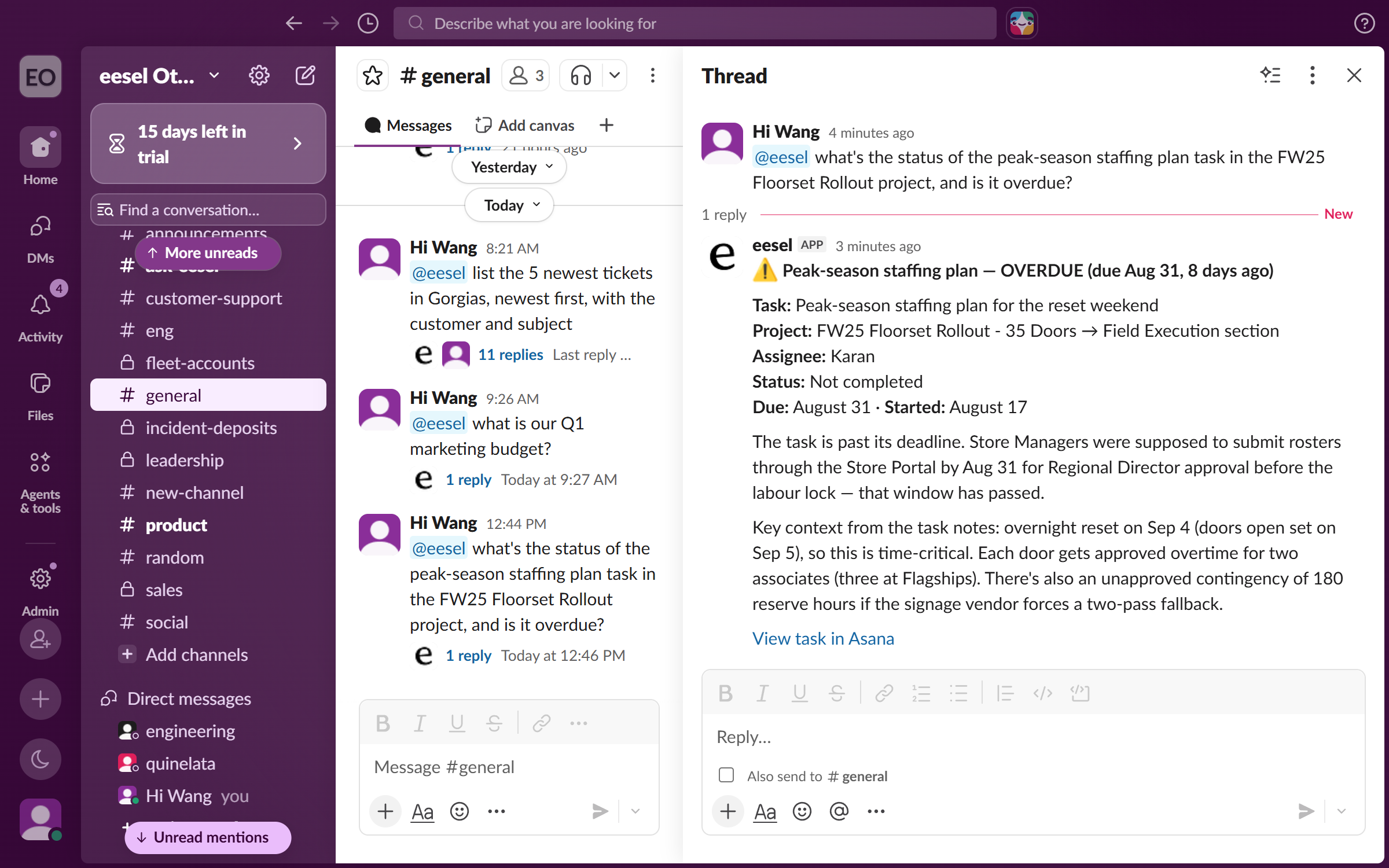
Task: Add a new tab with plus icon
Action: tap(606, 125)
